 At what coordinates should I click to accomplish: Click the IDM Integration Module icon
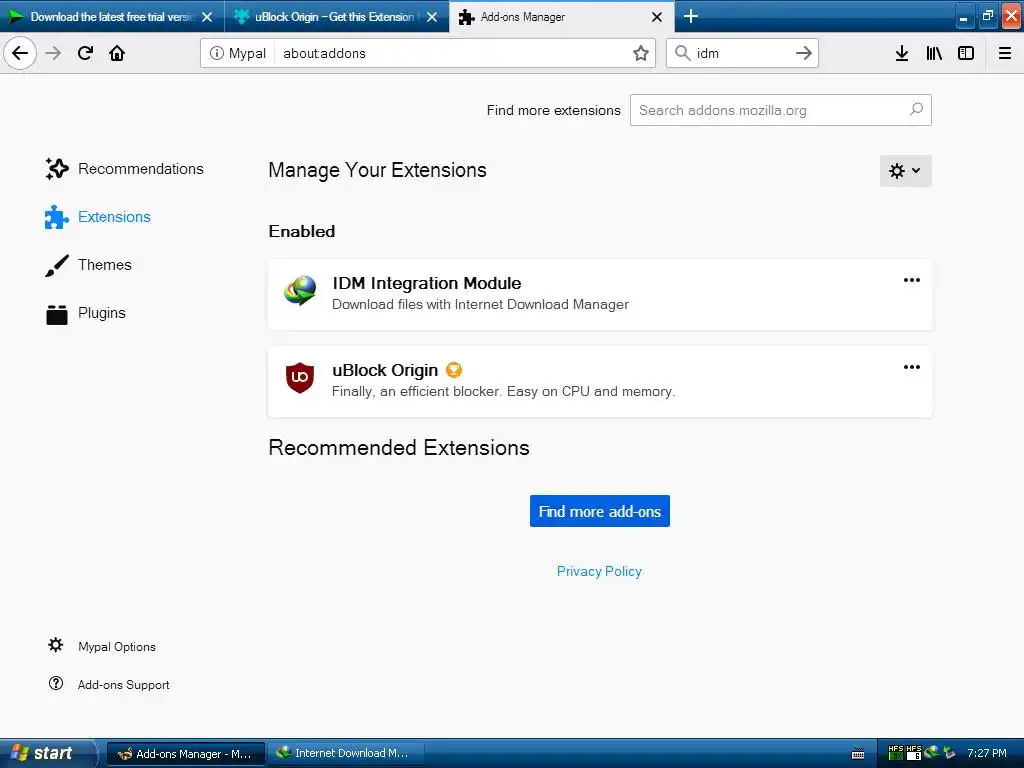300,291
